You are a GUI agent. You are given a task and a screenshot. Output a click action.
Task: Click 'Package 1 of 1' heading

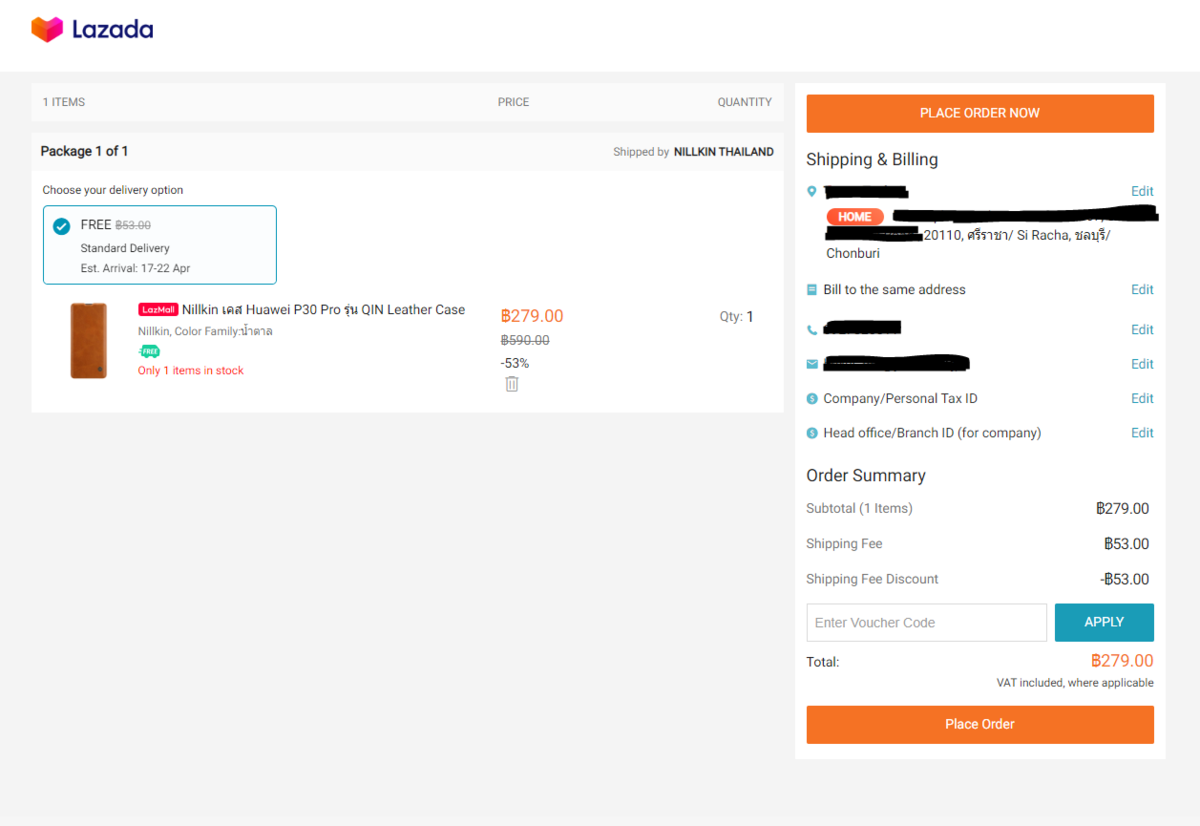84,151
